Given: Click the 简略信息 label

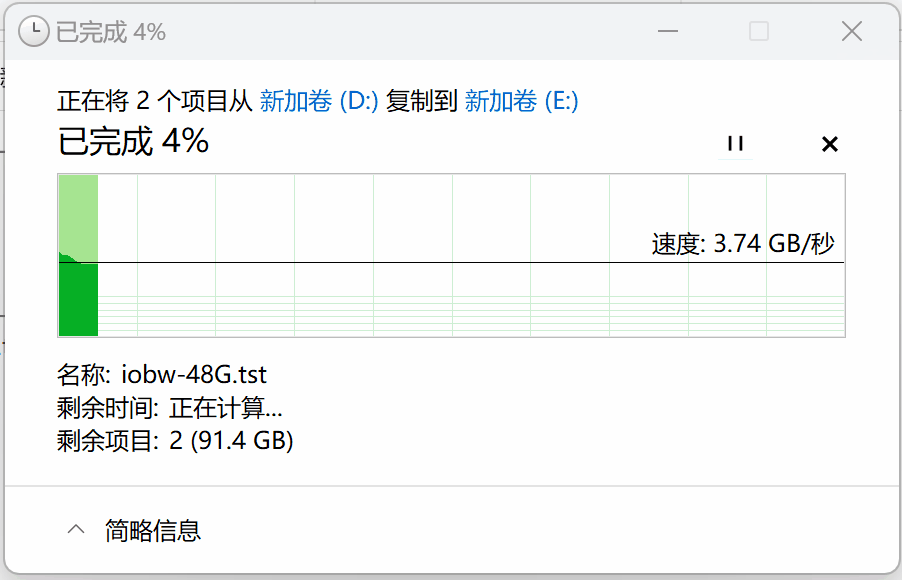Looking at the screenshot, I should pyautogui.click(x=153, y=530).
